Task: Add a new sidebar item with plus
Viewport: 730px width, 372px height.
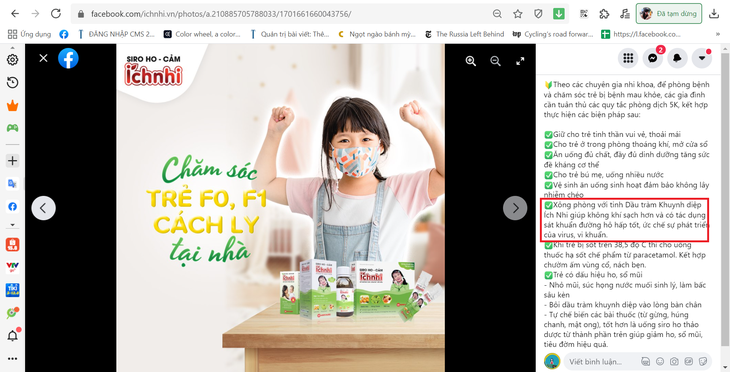Action: tap(13, 161)
